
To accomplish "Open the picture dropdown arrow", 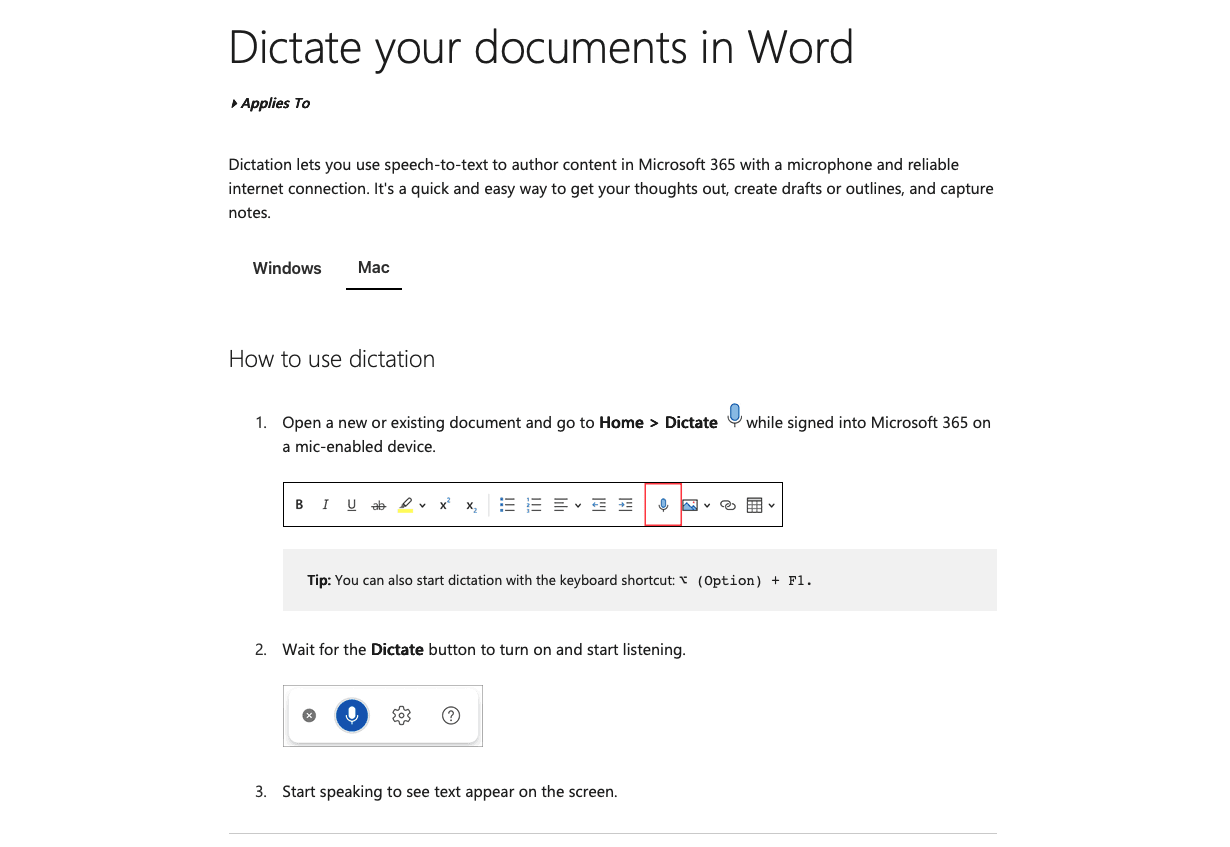I will (708, 506).
